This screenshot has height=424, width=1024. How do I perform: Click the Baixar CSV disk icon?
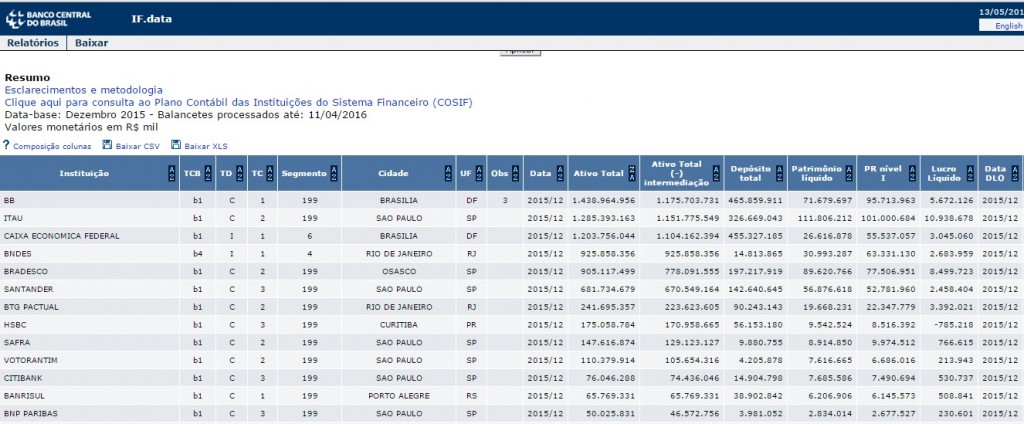point(108,146)
